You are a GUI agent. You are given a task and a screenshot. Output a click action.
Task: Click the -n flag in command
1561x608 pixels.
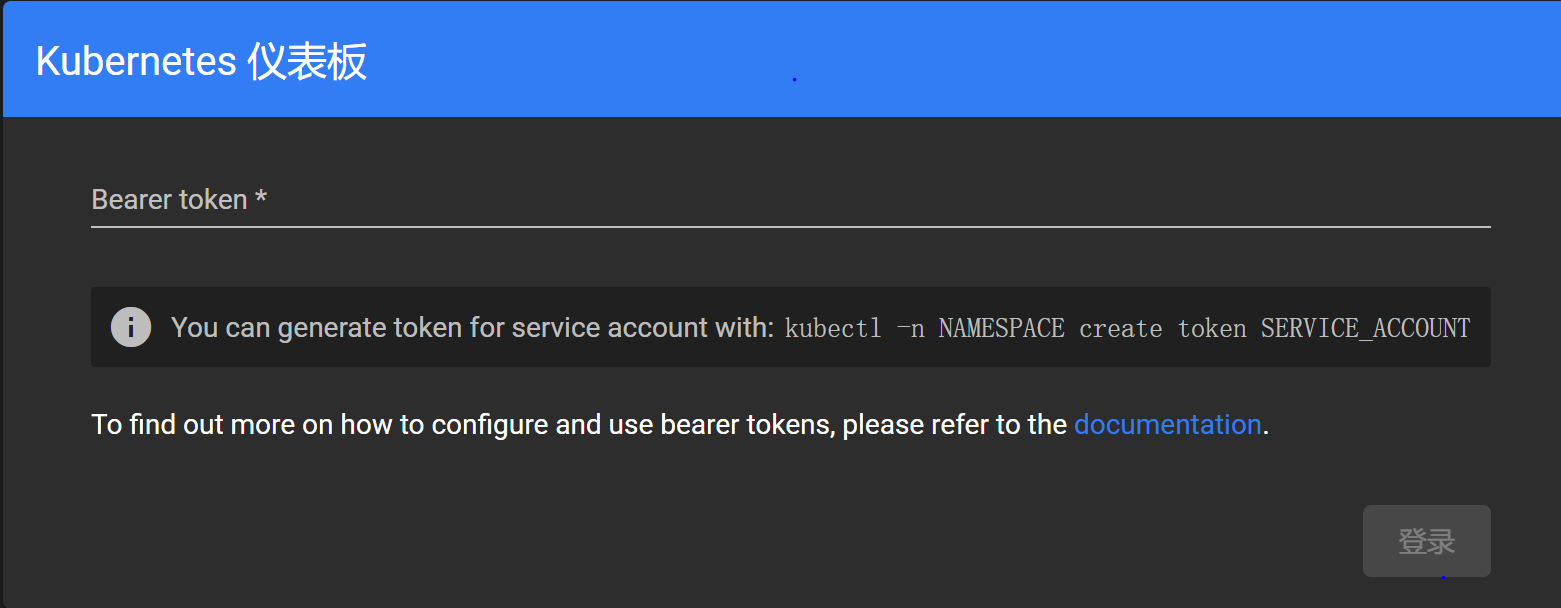[x=910, y=328]
